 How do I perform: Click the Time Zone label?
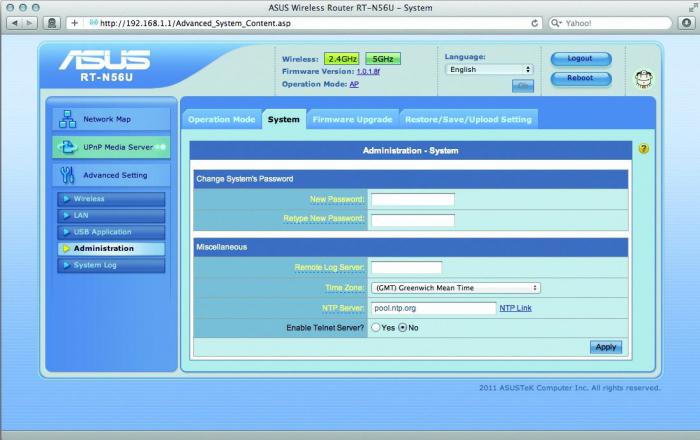coord(344,288)
